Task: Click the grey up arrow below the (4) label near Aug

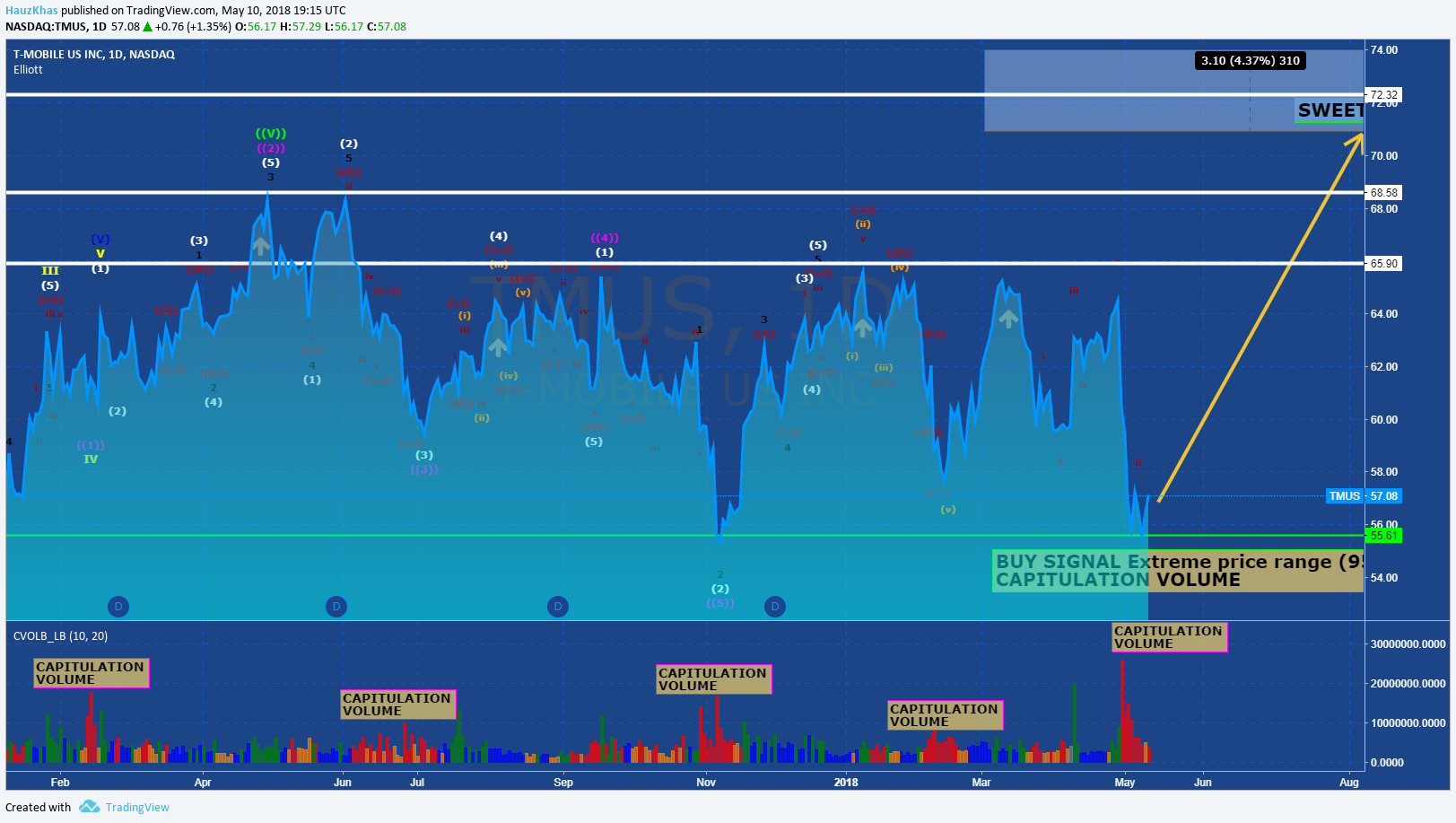Action: [x=498, y=346]
